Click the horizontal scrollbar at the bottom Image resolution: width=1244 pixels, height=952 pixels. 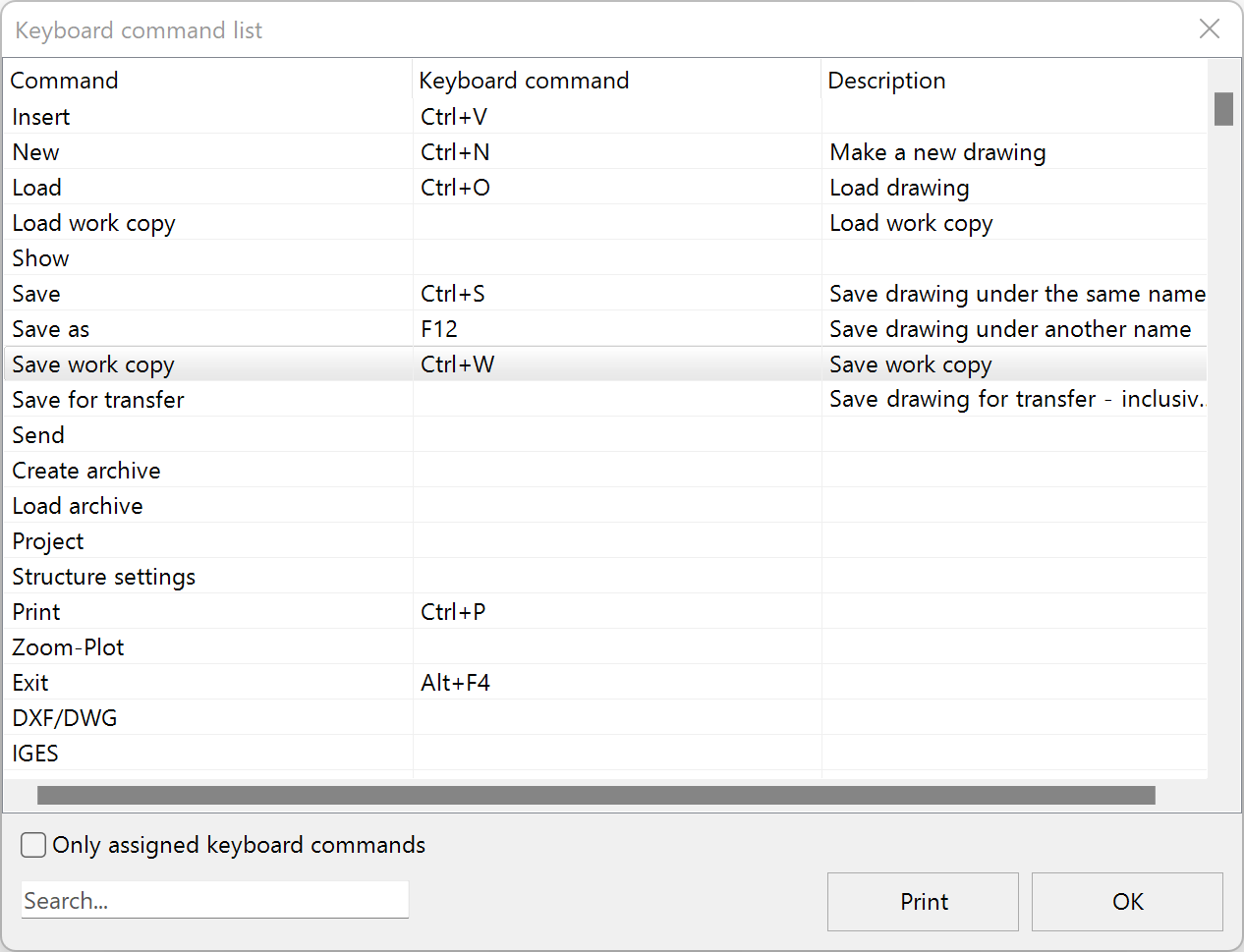590,792
